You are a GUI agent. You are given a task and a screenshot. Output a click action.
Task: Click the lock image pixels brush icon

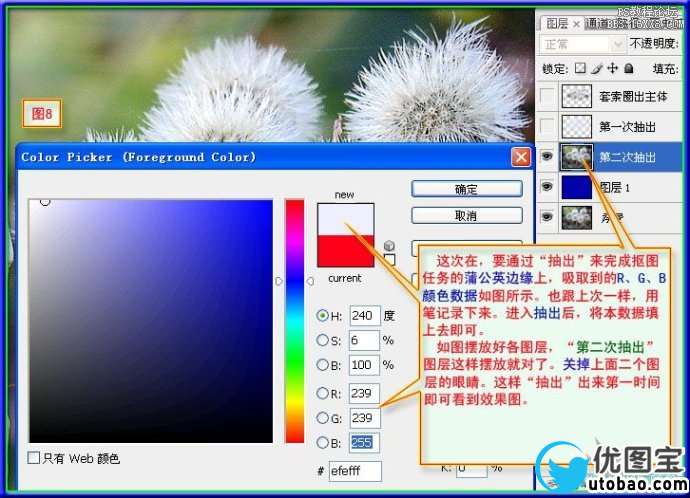597,68
